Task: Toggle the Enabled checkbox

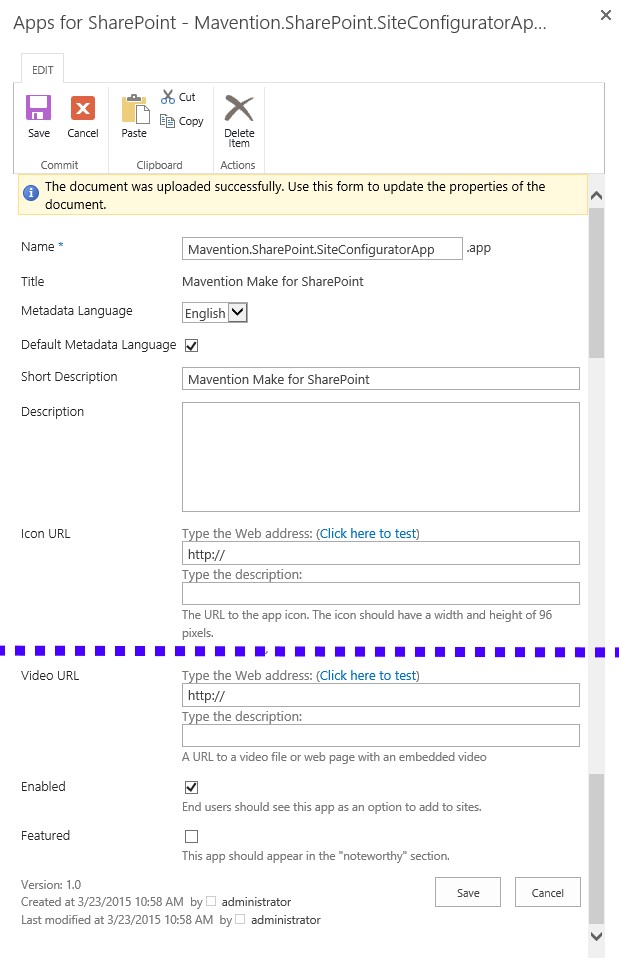Action: [x=191, y=788]
